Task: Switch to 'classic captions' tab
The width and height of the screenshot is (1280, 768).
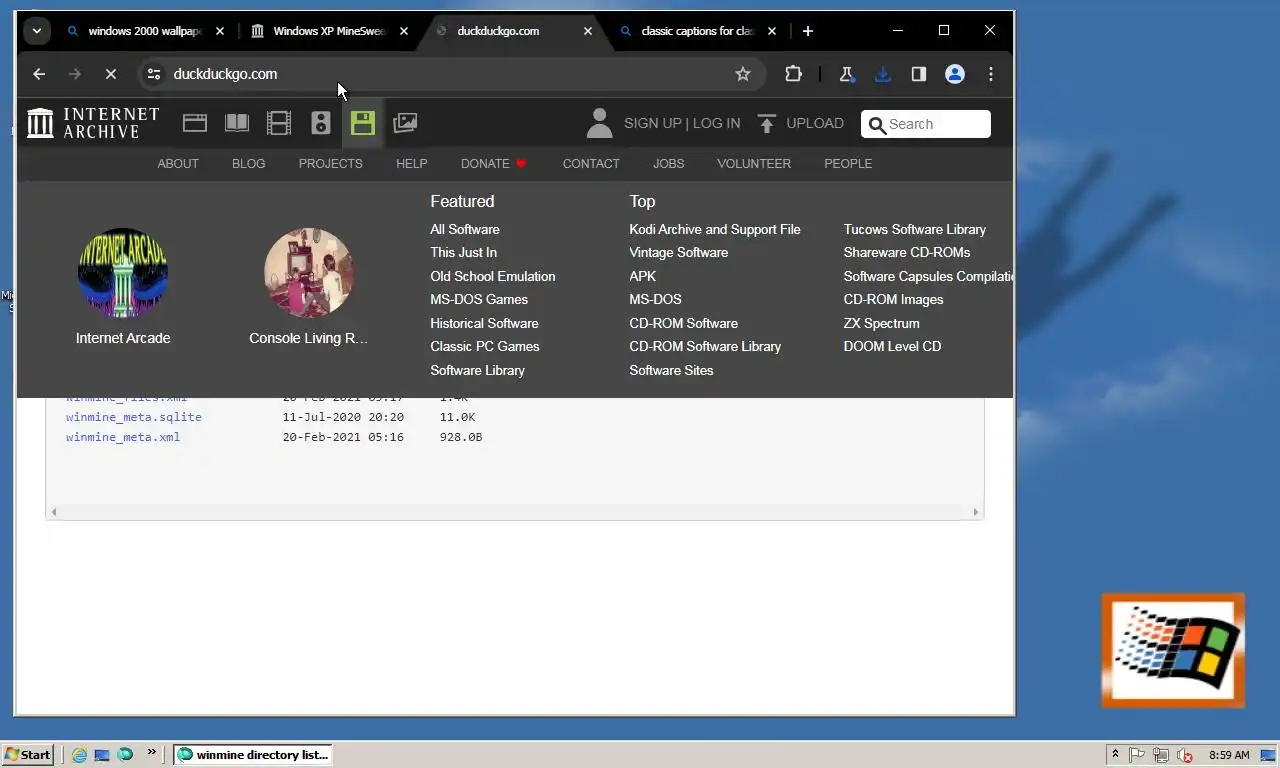Action: click(x=698, y=31)
